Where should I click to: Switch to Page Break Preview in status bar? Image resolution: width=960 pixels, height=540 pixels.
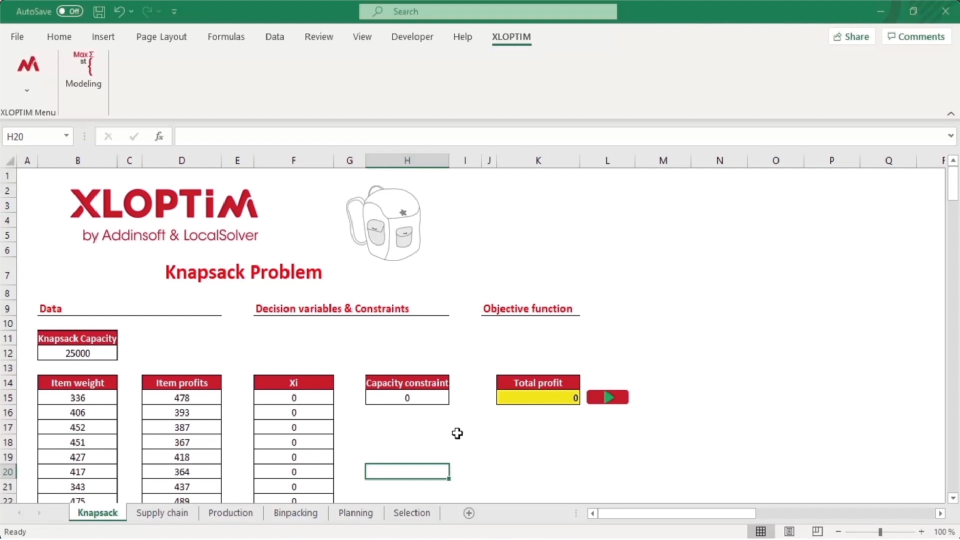click(817, 531)
